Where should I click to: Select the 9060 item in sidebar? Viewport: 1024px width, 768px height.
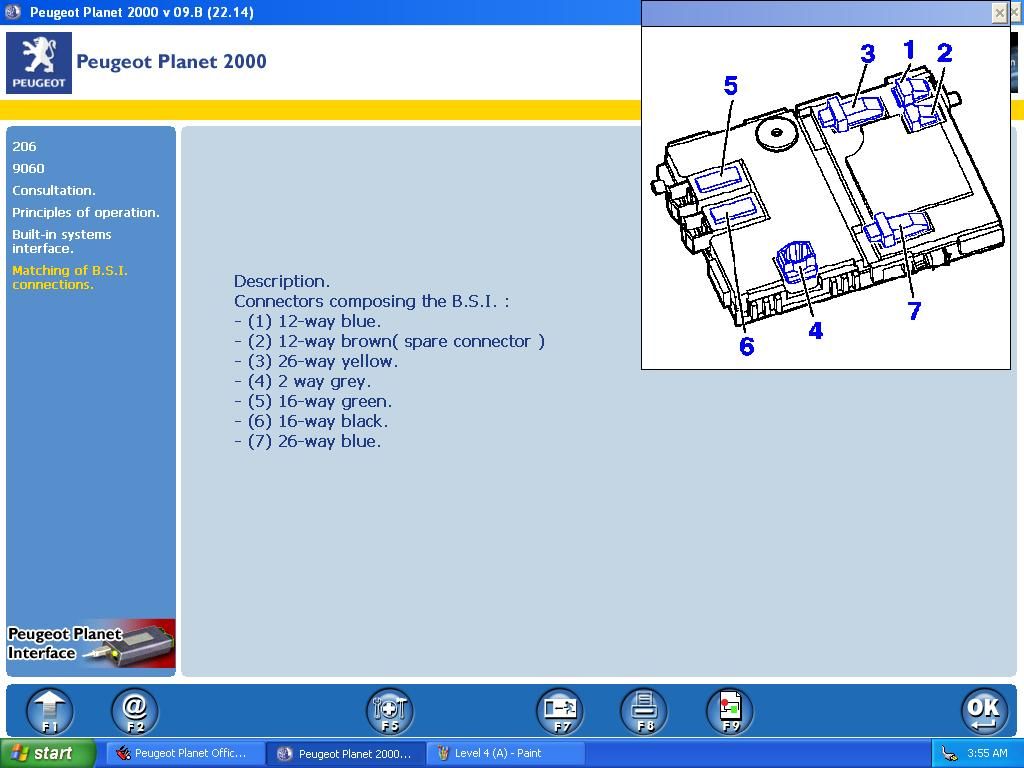(28, 168)
